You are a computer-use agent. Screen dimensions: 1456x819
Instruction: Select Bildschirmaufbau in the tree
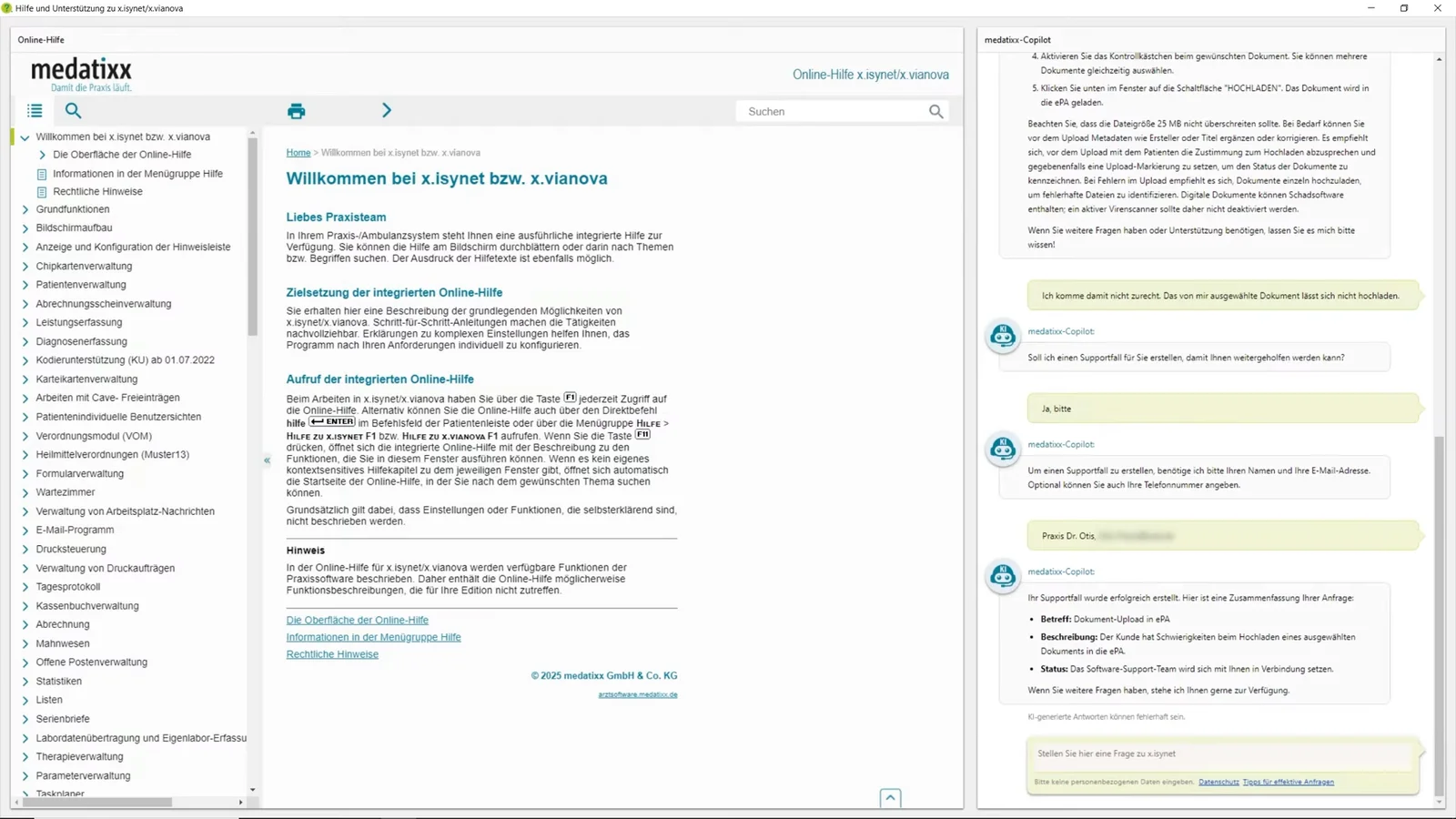tap(74, 227)
